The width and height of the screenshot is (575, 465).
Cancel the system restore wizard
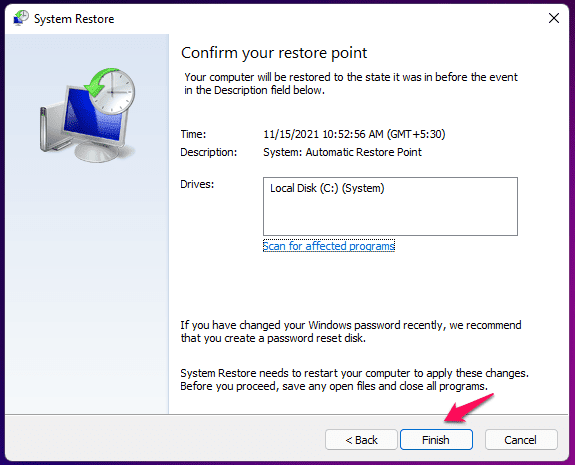pyautogui.click(x=521, y=439)
